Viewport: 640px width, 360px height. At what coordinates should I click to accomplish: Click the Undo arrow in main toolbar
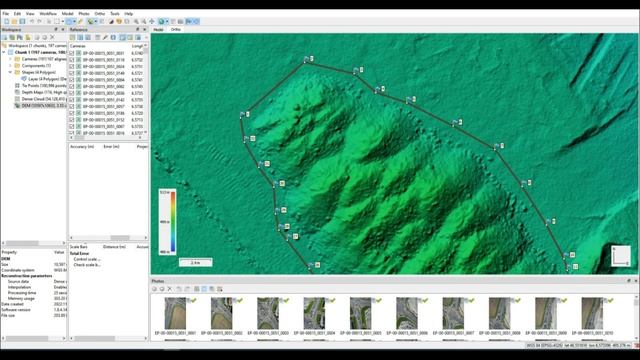point(32,22)
